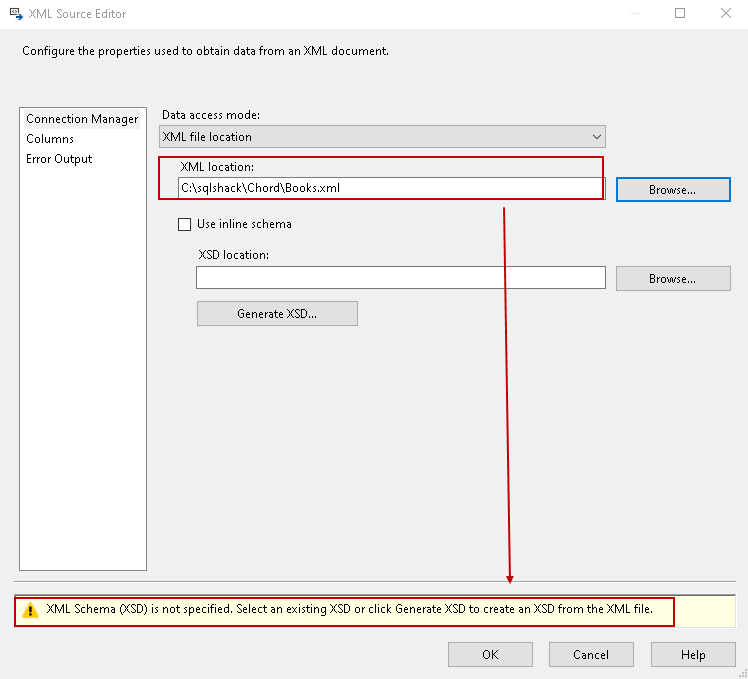Confirm the dialog with OK

490,655
